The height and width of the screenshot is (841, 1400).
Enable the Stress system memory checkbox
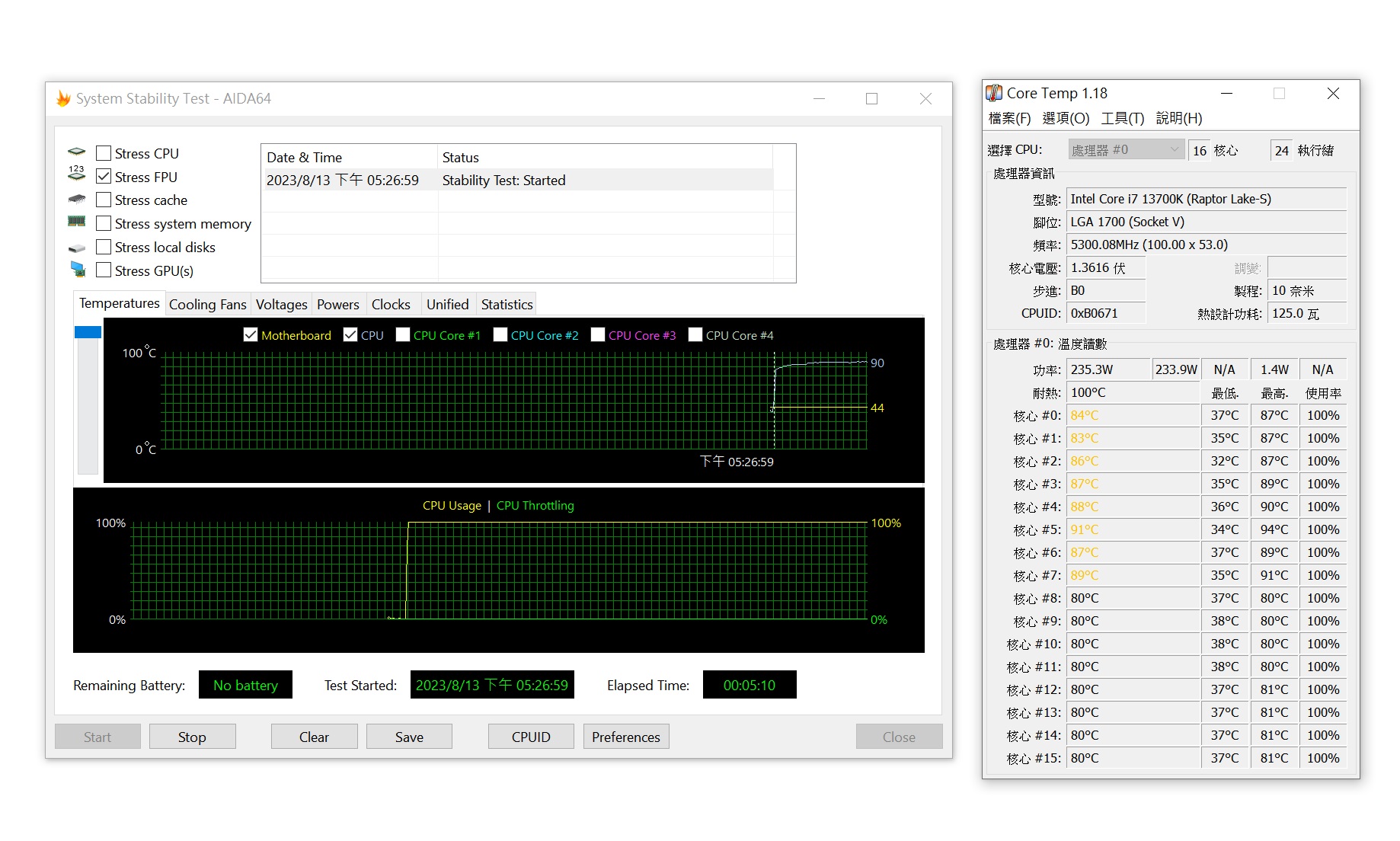coord(104,223)
